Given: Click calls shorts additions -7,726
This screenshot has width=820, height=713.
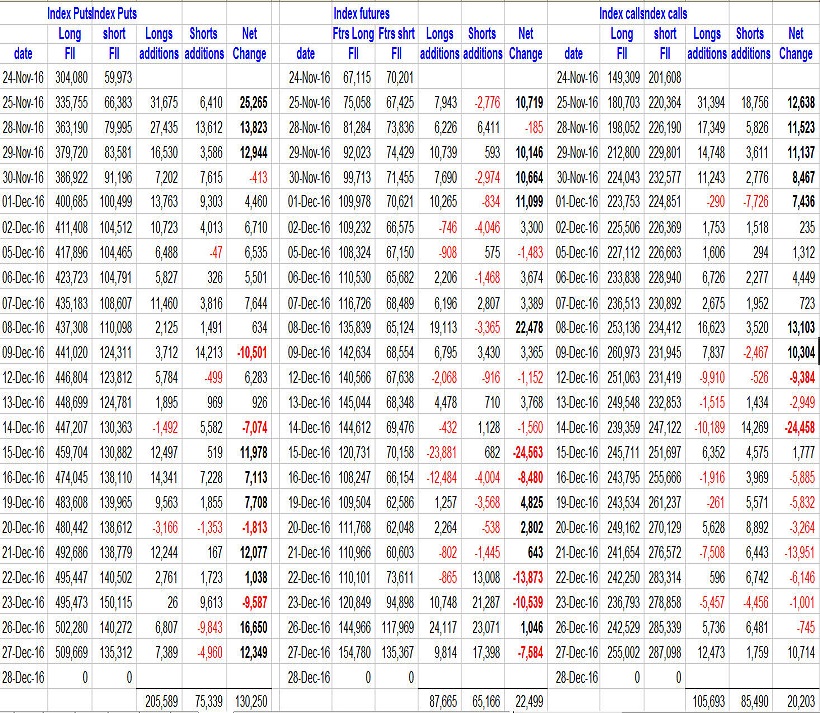Looking at the screenshot, I should coord(756,202).
